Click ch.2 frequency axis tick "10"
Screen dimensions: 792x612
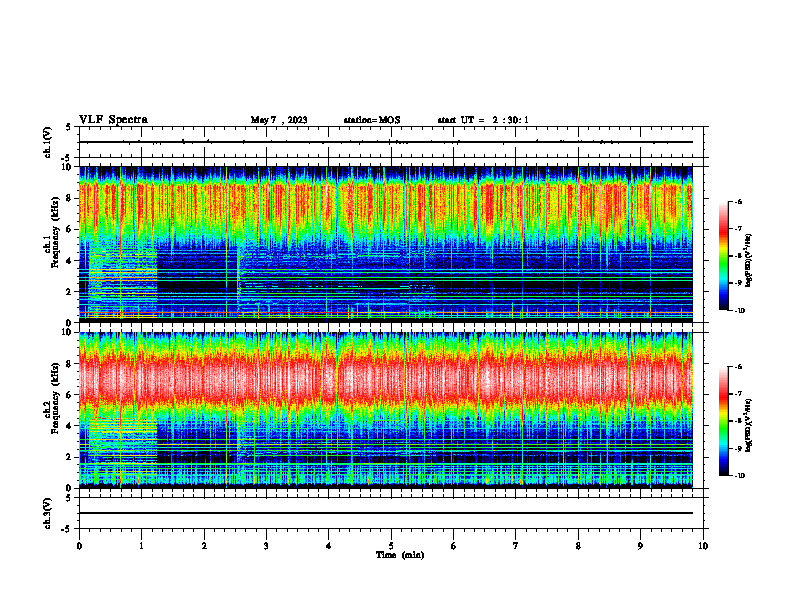click(66, 332)
